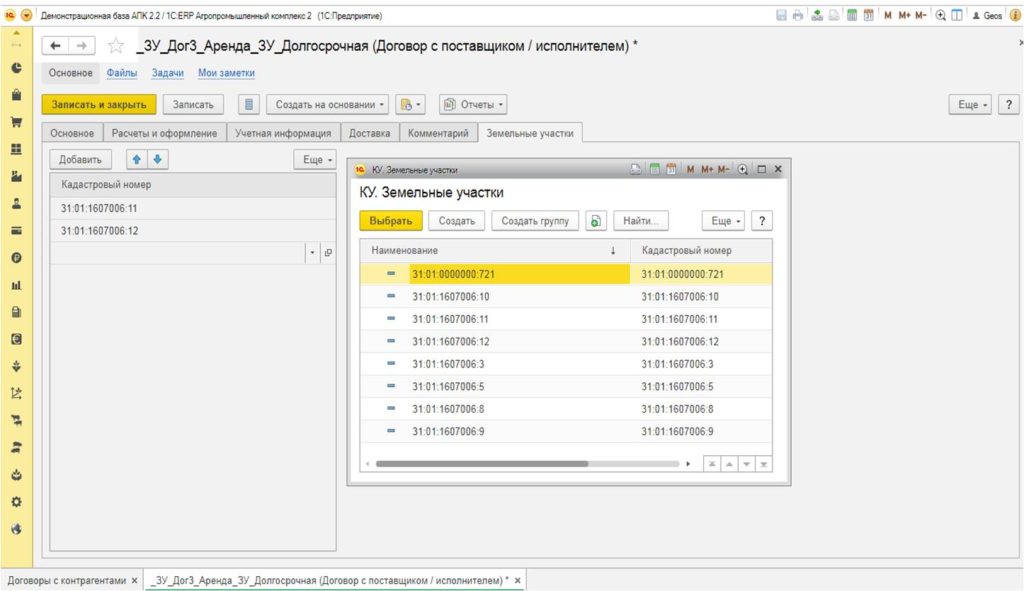1024x591 pixels.
Task: Click the Добавить button
Action: tap(80, 159)
